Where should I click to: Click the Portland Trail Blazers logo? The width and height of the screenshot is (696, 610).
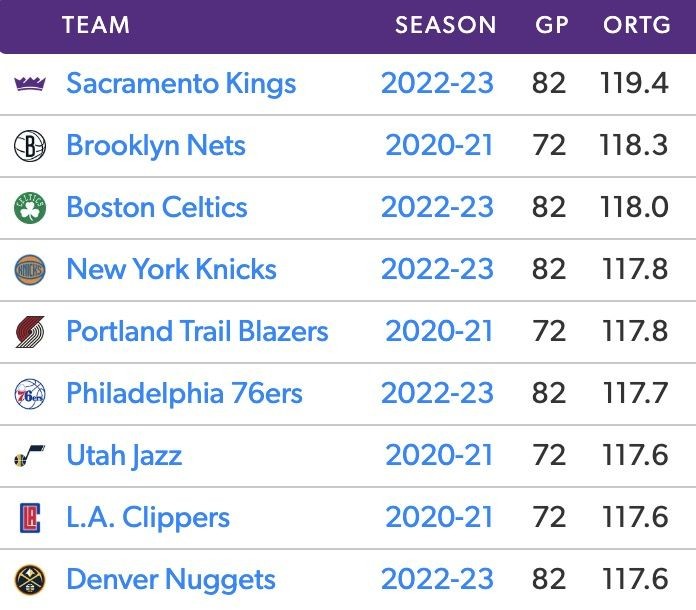pos(30,332)
